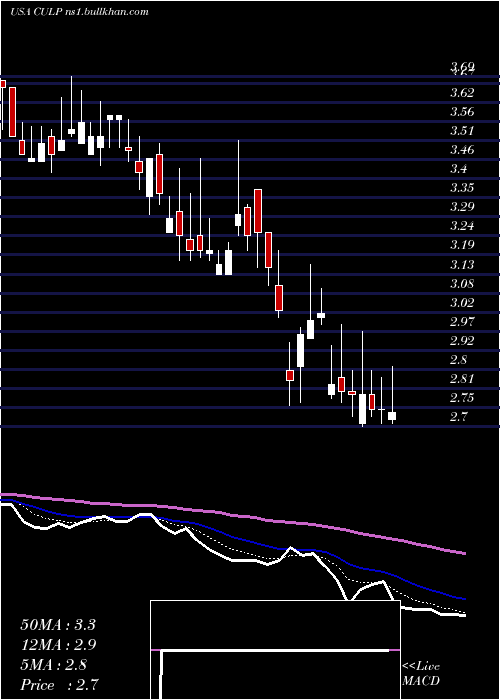Click the 50MA : 3.3 readout
This screenshot has height=700, width=500.
coord(58,625)
